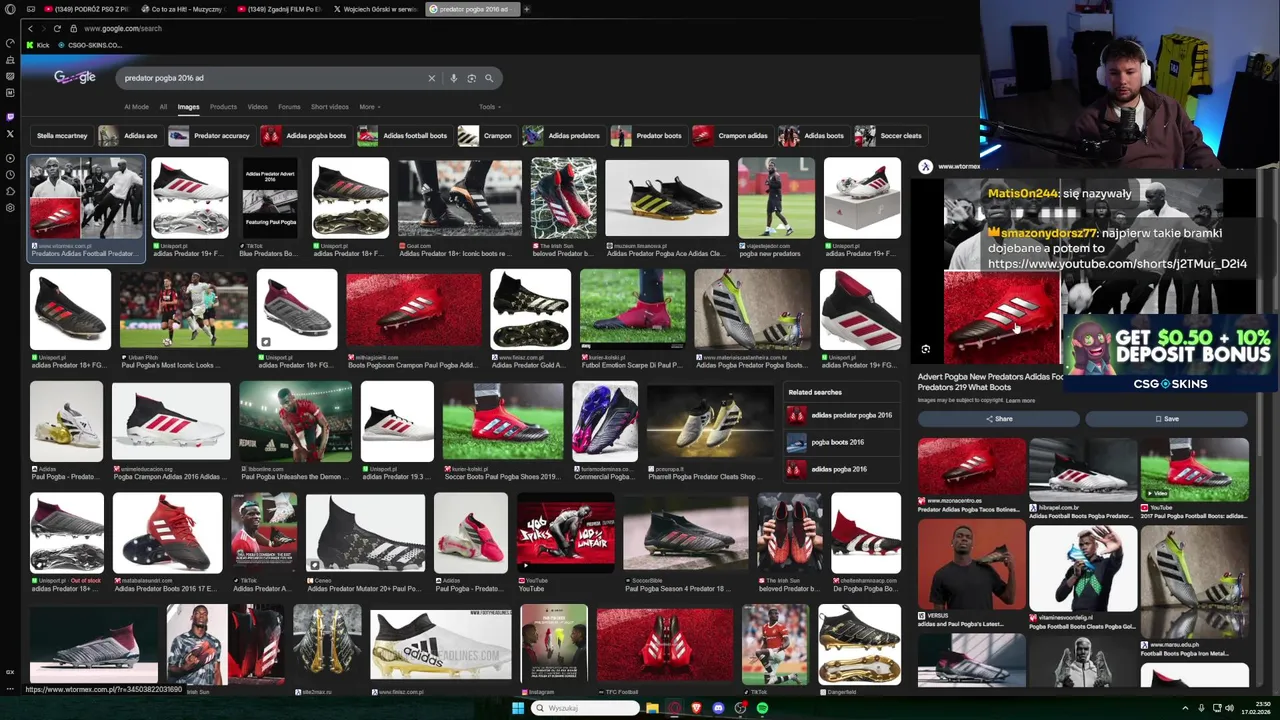Image resolution: width=1280 pixels, height=720 pixels.
Task: Open Twitch panel in browser sidebar
Action: tap(10, 117)
